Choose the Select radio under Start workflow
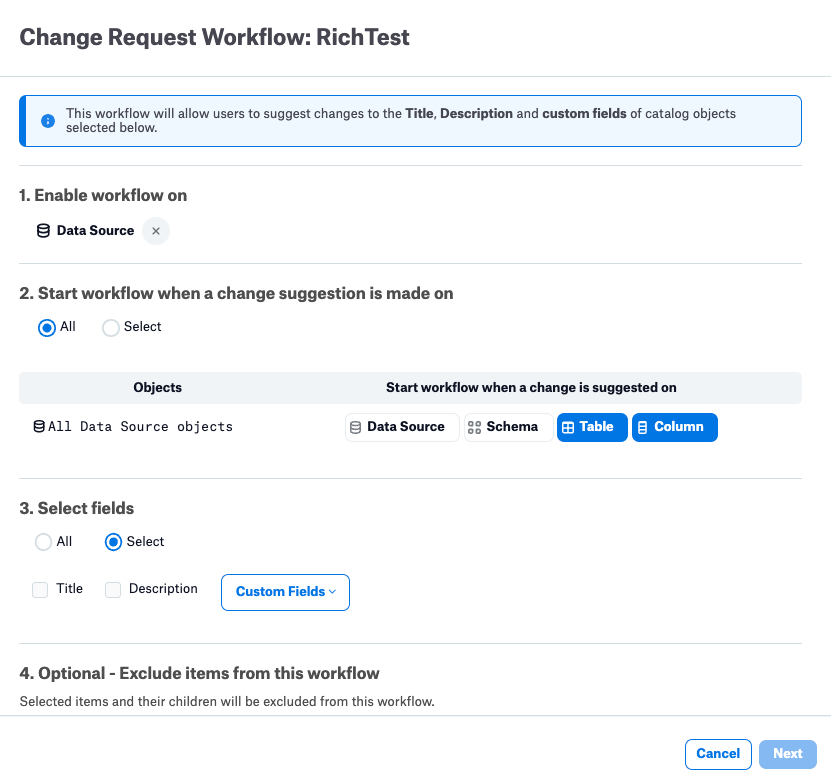831x782 pixels. [110, 327]
